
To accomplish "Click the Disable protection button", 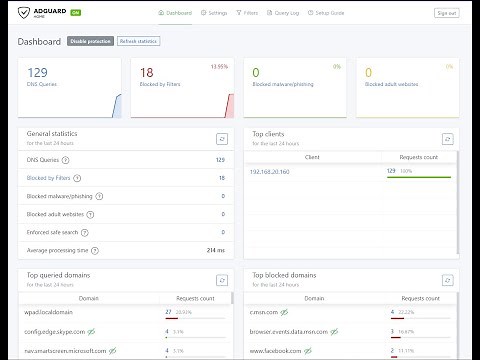I will [90, 41].
